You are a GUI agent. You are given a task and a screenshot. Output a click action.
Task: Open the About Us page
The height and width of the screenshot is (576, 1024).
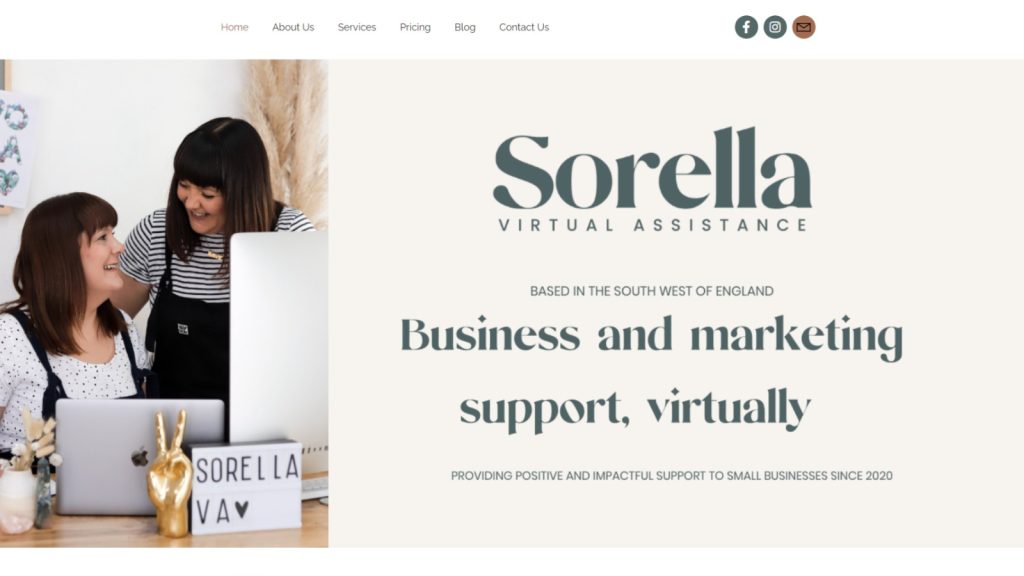click(x=293, y=27)
